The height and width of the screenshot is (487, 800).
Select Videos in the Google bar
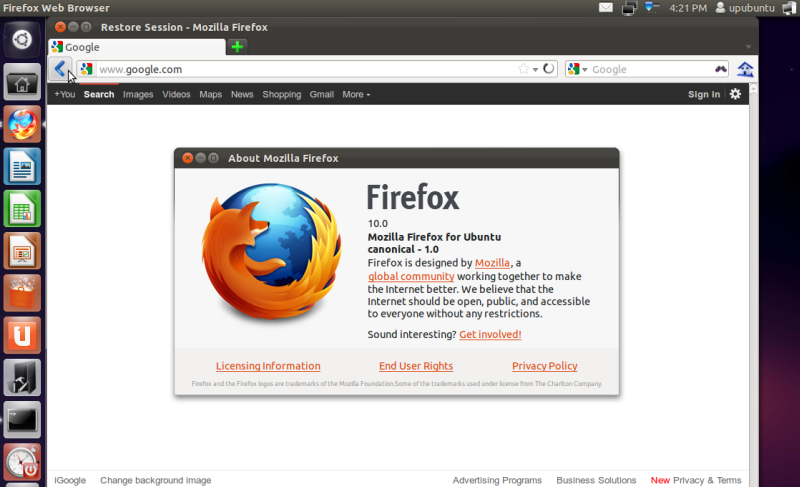pyautogui.click(x=176, y=94)
